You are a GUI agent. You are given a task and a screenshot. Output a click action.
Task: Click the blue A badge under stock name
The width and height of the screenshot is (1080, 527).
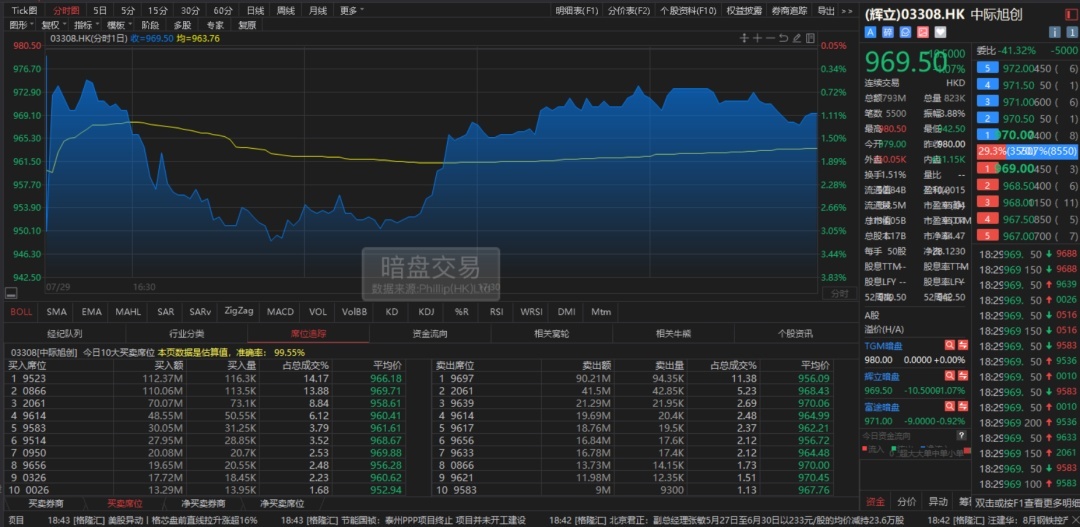click(871, 32)
